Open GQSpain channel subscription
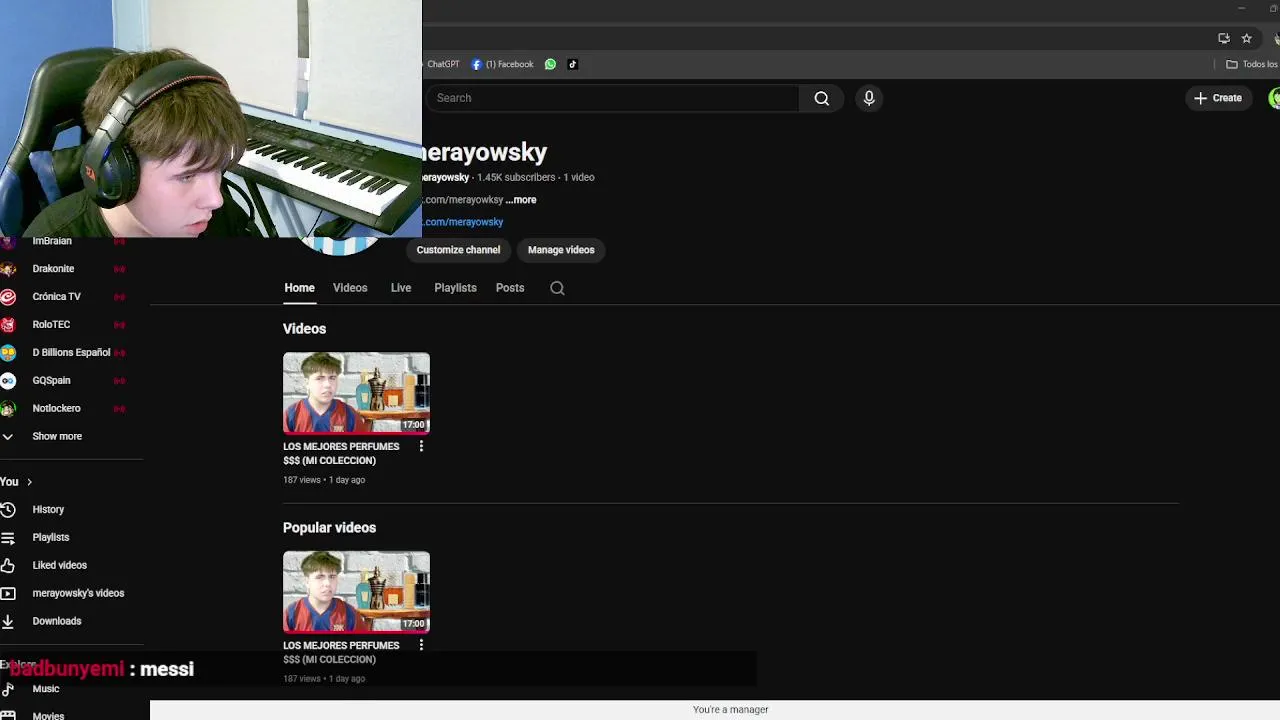The image size is (1280, 720). [51, 381]
